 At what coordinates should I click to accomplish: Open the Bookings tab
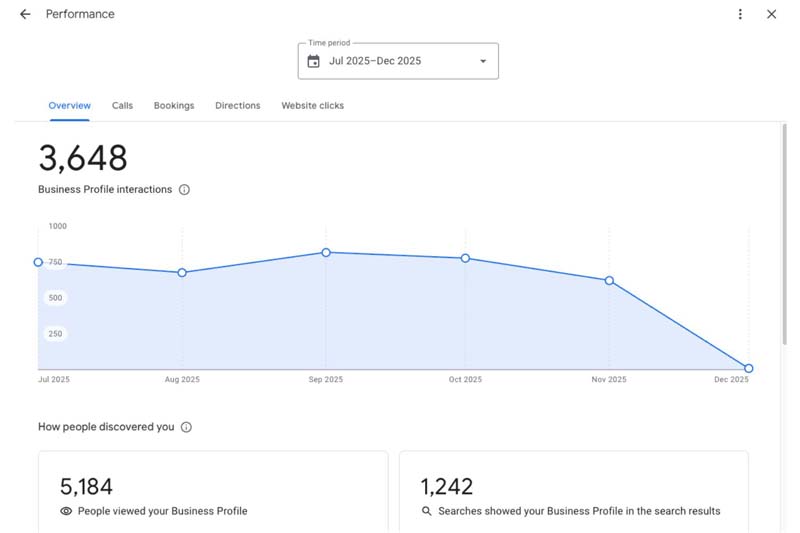[x=174, y=106]
